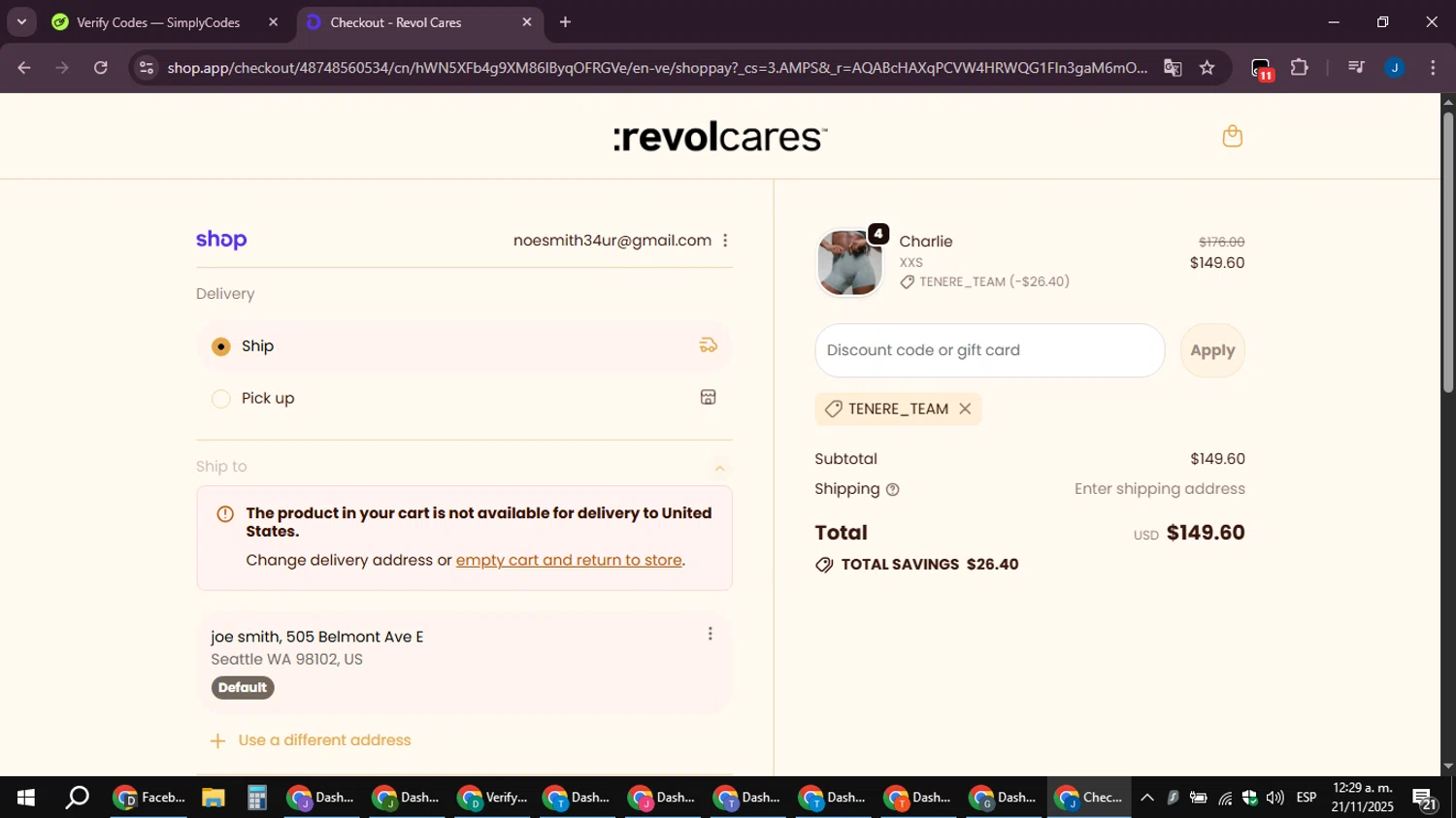This screenshot has height=818, width=1456.
Task: Open the Chrome three-dot menu
Action: (1433, 68)
